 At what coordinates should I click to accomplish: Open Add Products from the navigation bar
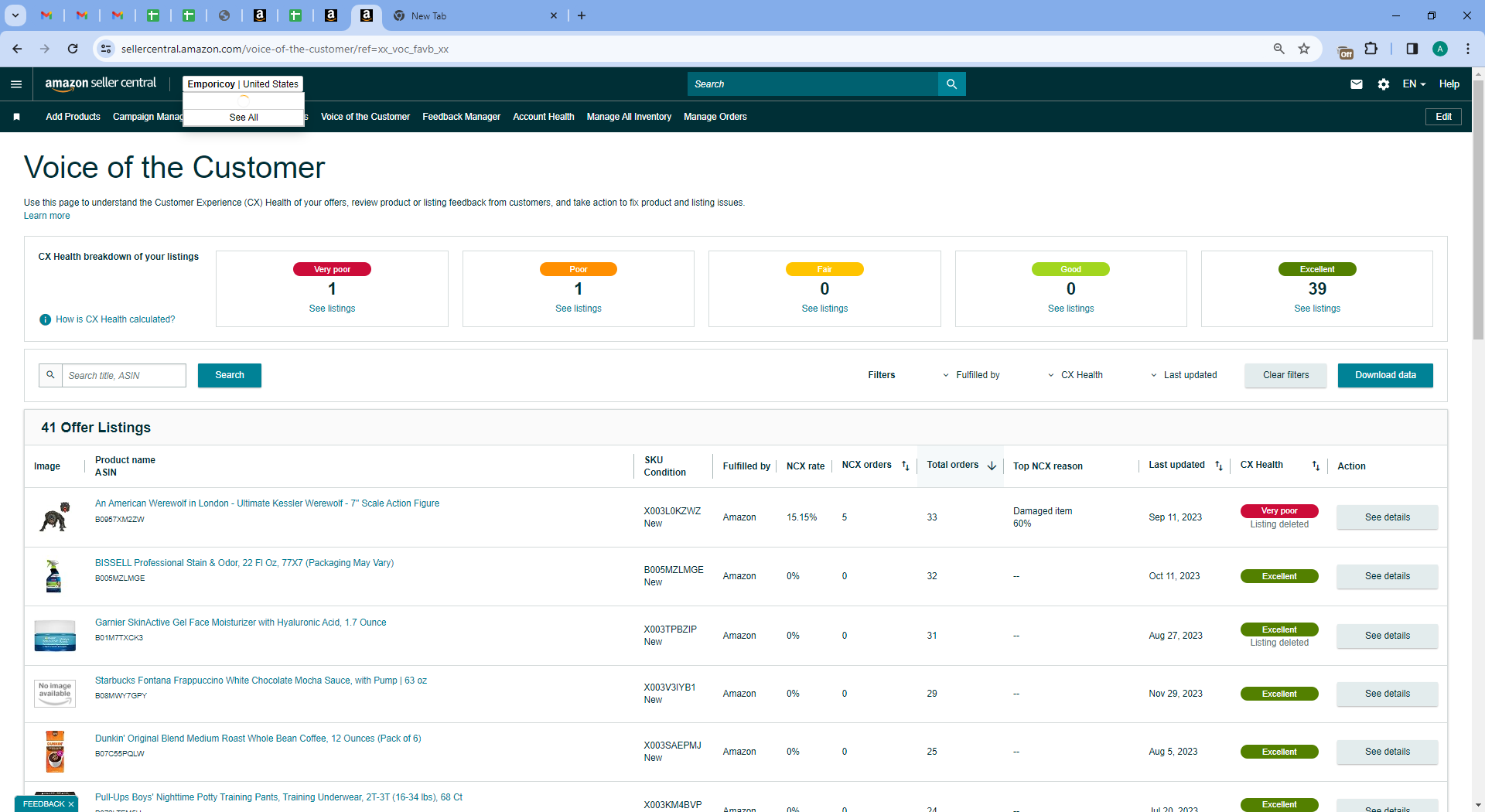73,117
